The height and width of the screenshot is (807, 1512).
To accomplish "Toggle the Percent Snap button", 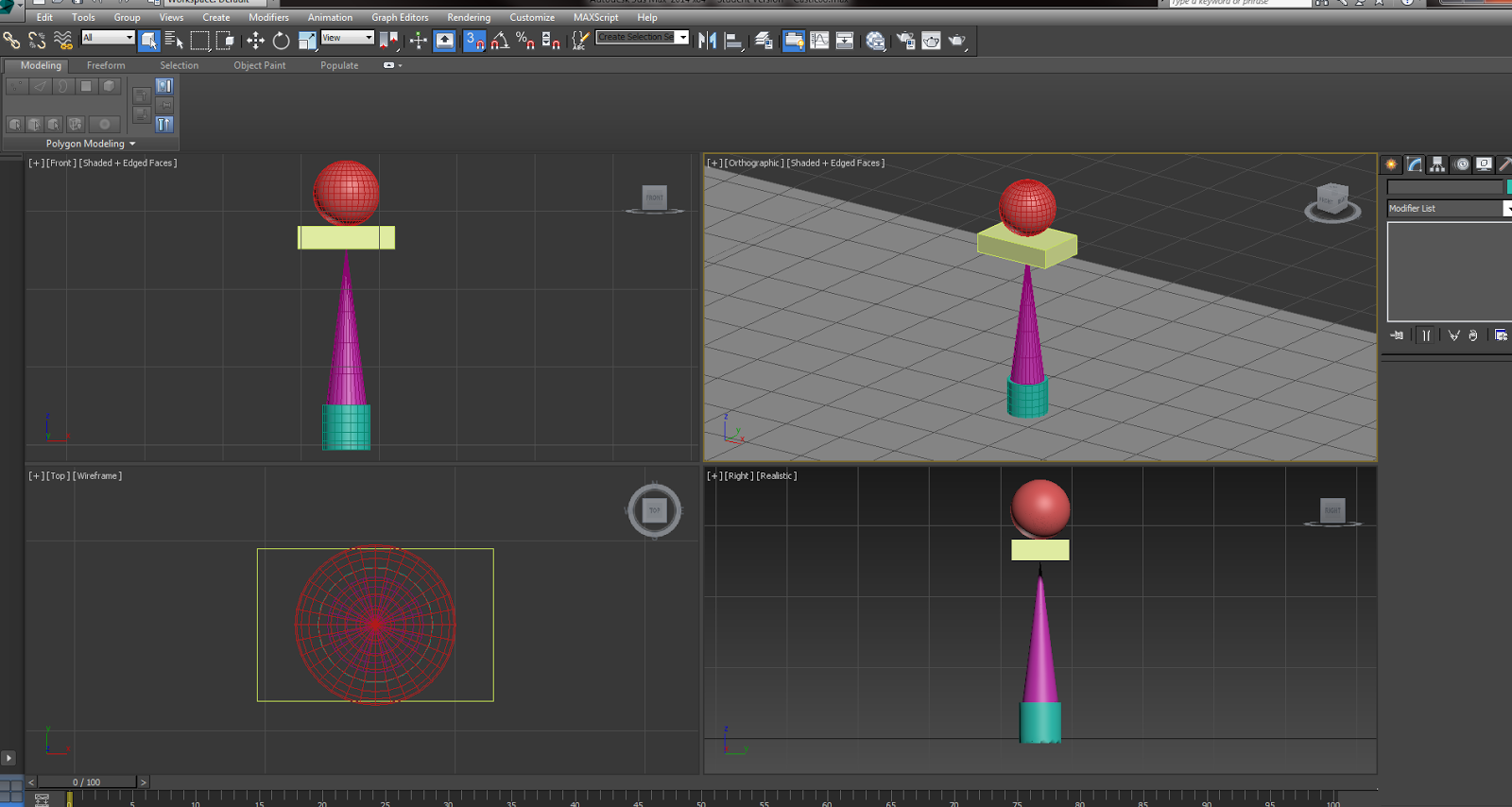I will [x=525, y=40].
